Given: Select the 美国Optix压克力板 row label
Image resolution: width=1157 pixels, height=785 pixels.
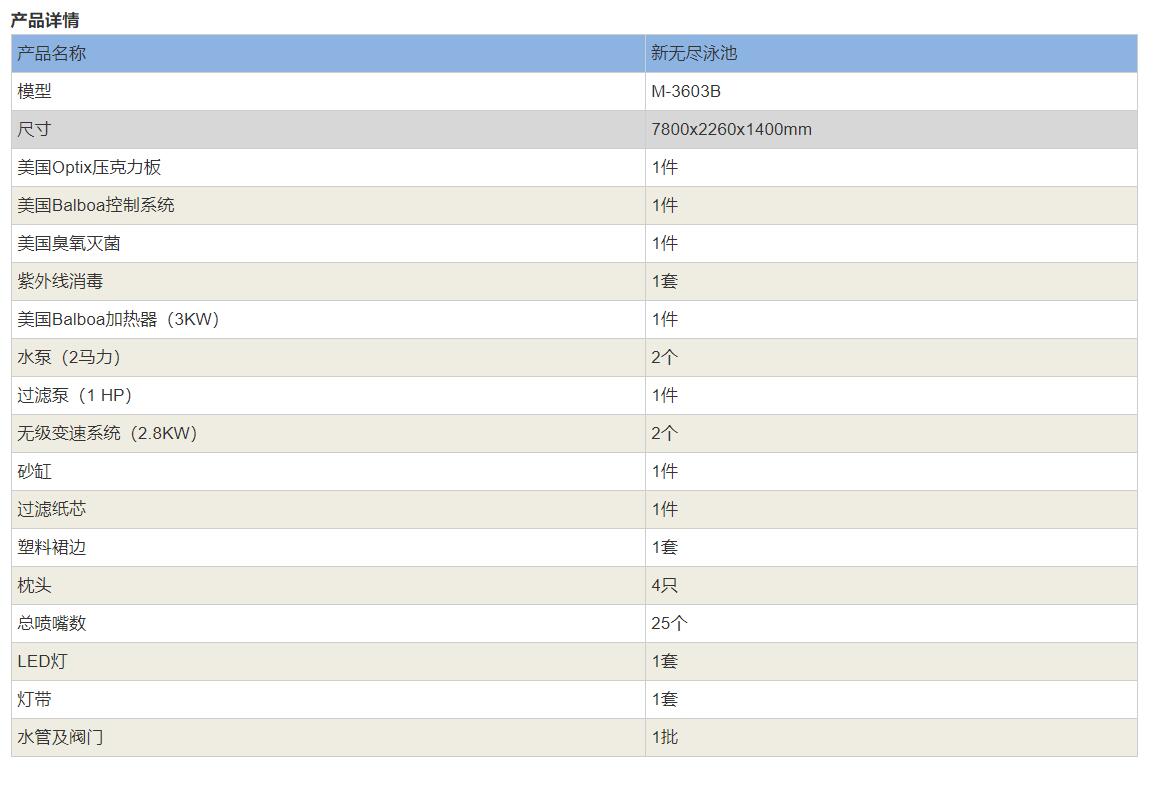Looking at the screenshot, I should tap(89, 168).
